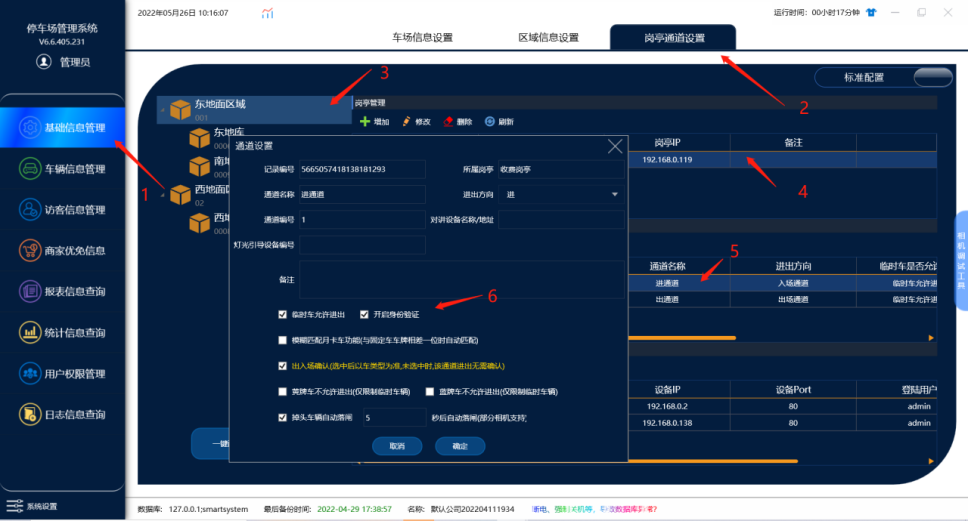The width and height of the screenshot is (968, 521).
Task: Uncheck 开启身份验证 checkbox
Action: [364, 315]
